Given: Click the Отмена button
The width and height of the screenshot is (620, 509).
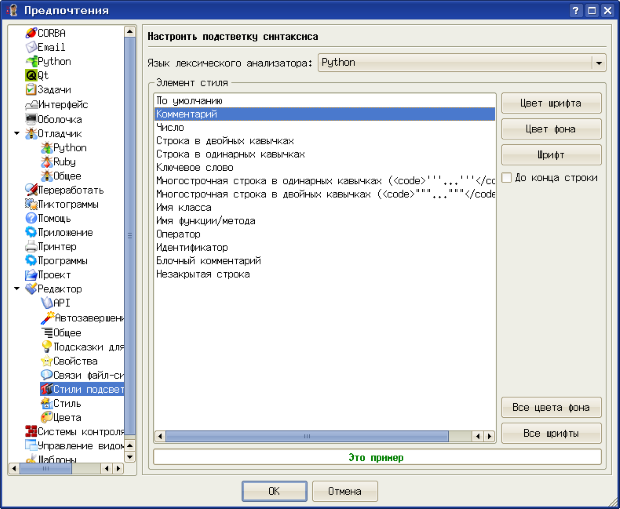Looking at the screenshot, I should click(x=344, y=492).
